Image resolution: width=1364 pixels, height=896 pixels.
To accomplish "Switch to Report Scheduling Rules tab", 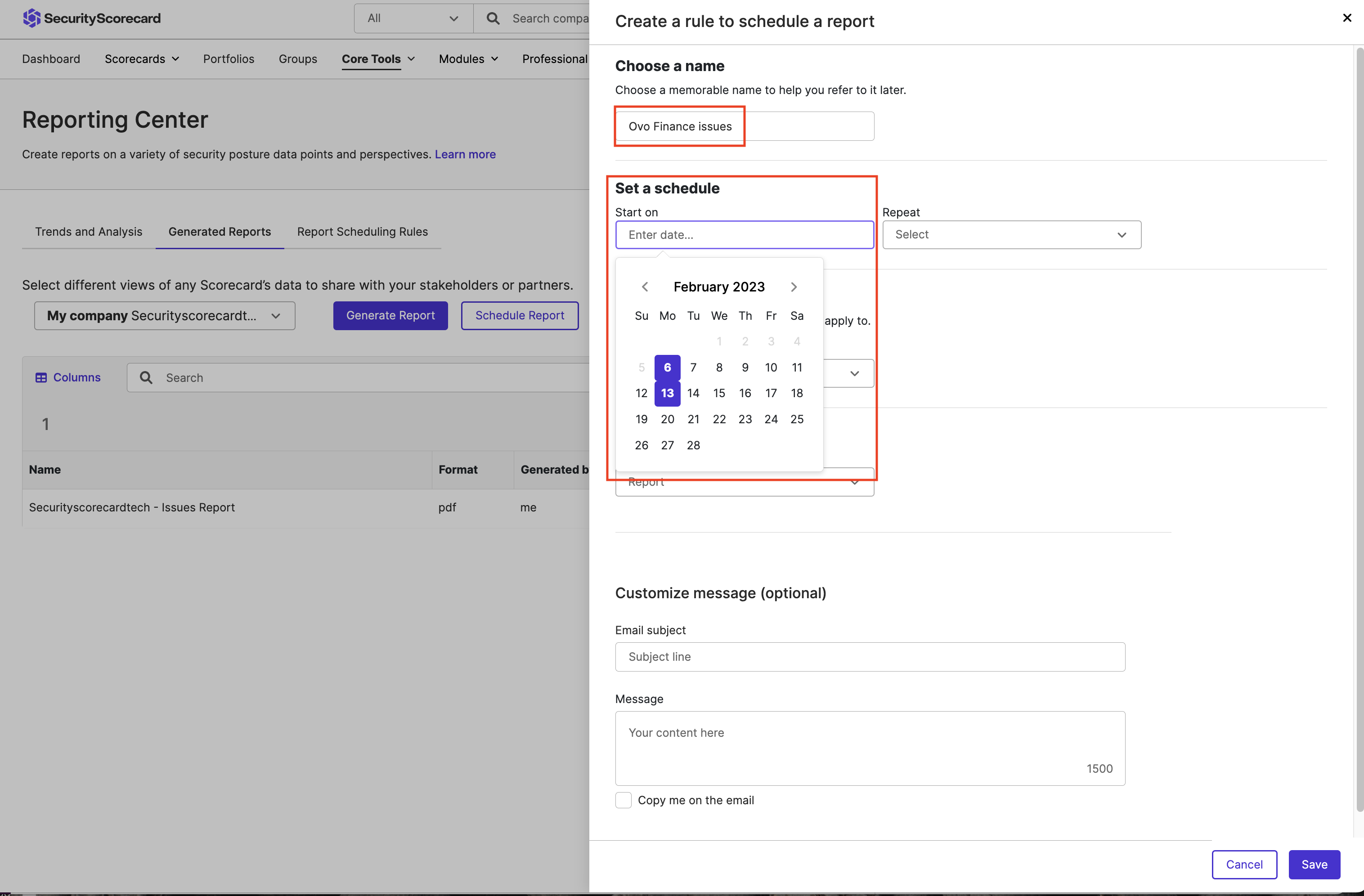I will click(362, 232).
